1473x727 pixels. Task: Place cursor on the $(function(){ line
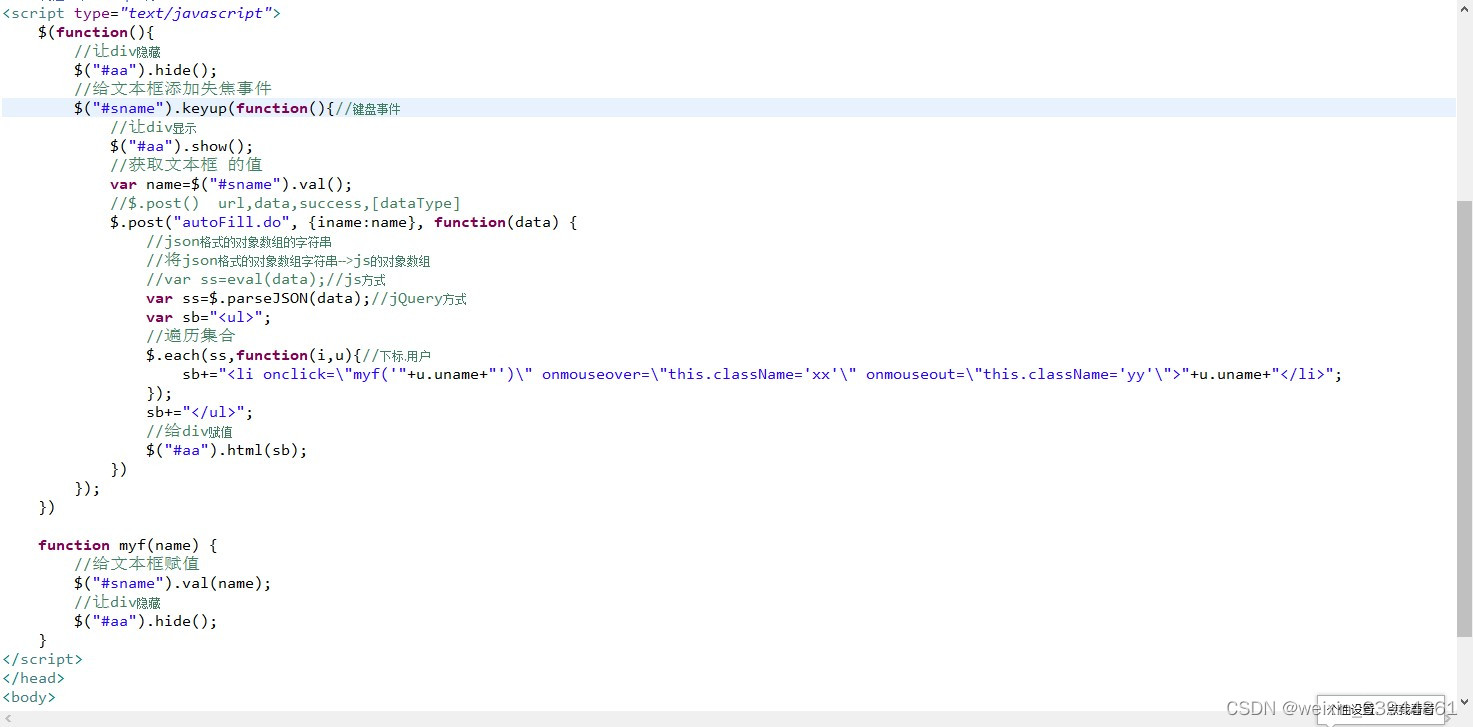tap(96, 32)
